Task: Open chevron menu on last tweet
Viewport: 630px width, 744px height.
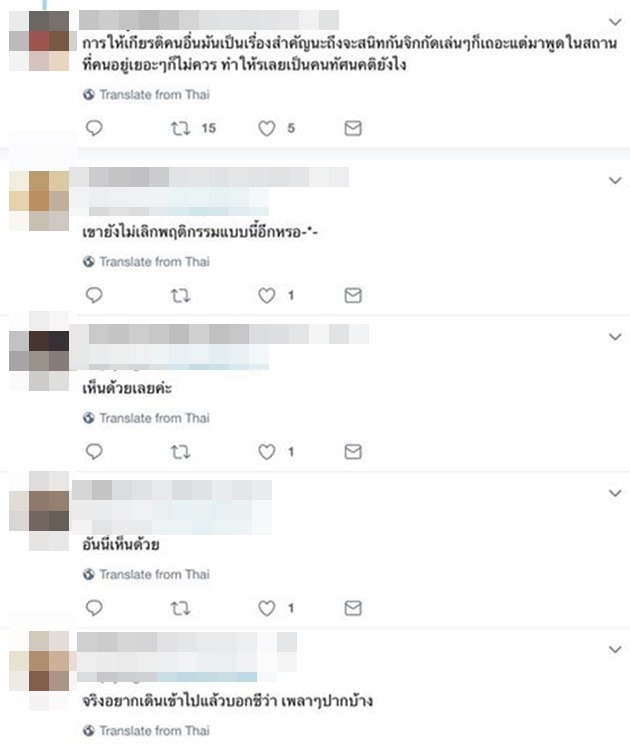Action: click(615, 649)
